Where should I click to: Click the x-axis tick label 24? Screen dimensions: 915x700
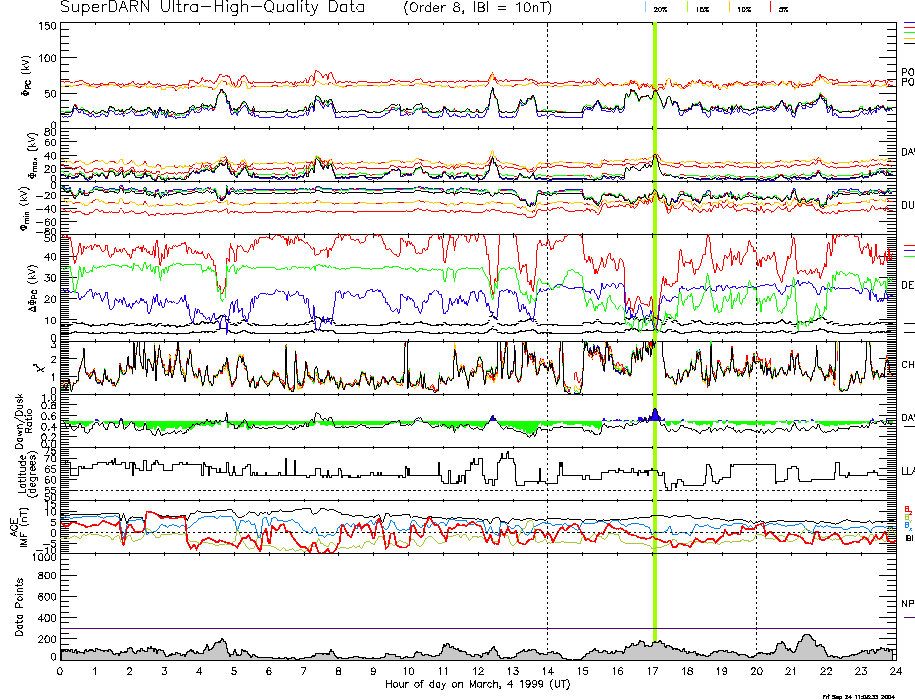[893, 672]
